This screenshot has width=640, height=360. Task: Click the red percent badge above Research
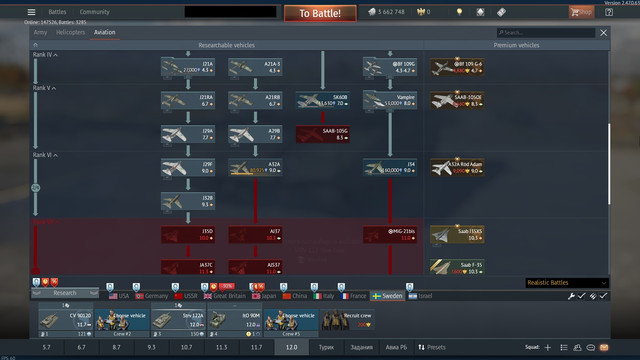(x=54, y=282)
